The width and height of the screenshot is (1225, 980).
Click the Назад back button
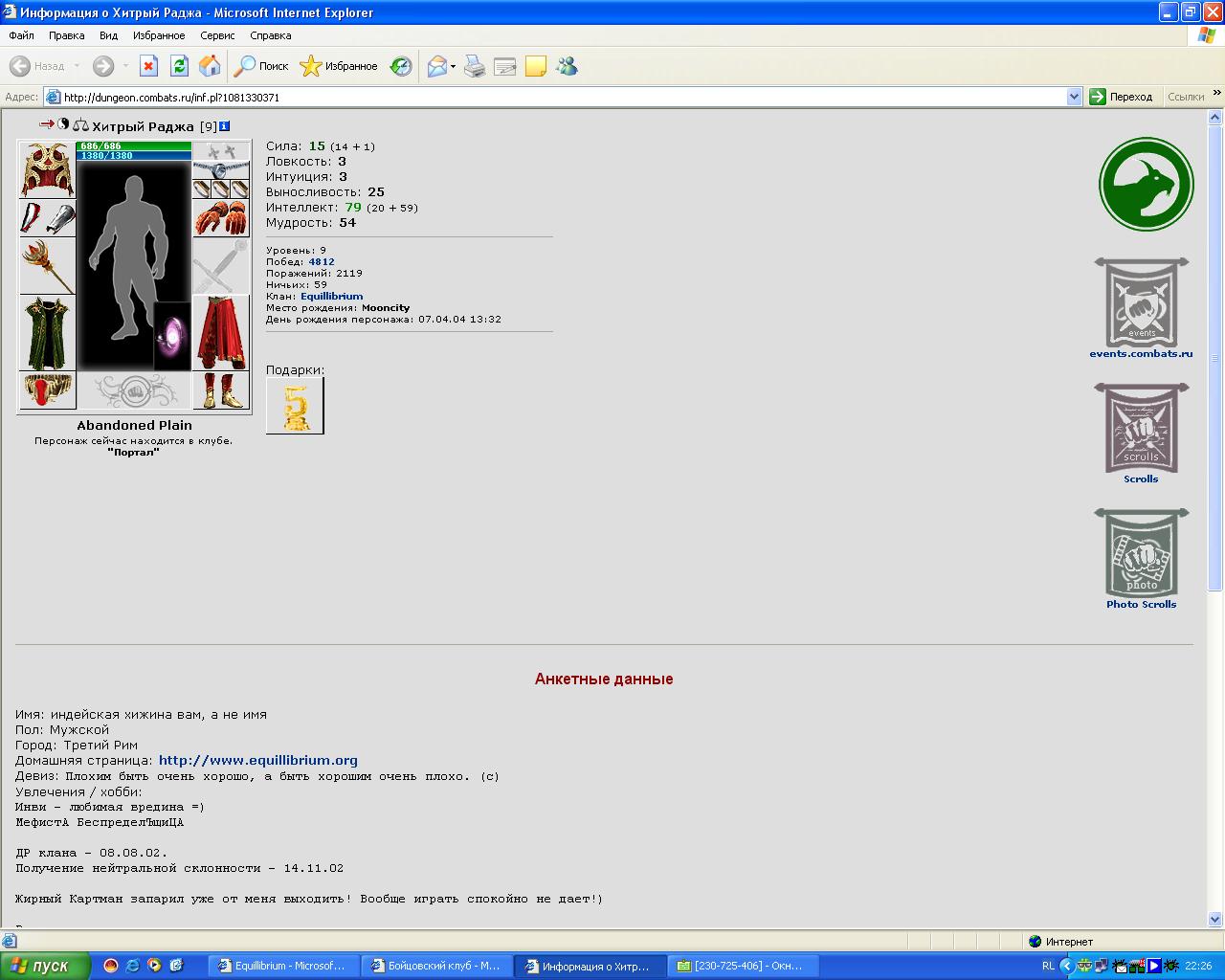pyautogui.click(x=38, y=66)
